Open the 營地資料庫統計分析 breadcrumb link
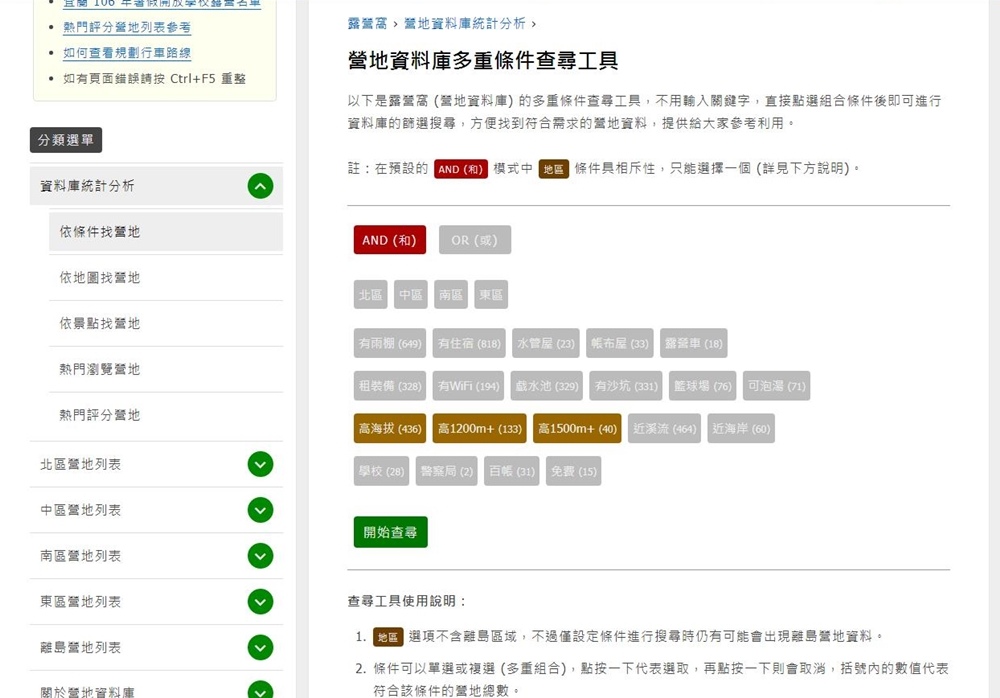Screen dimensions: 1000x698 (x=465, y=24)
